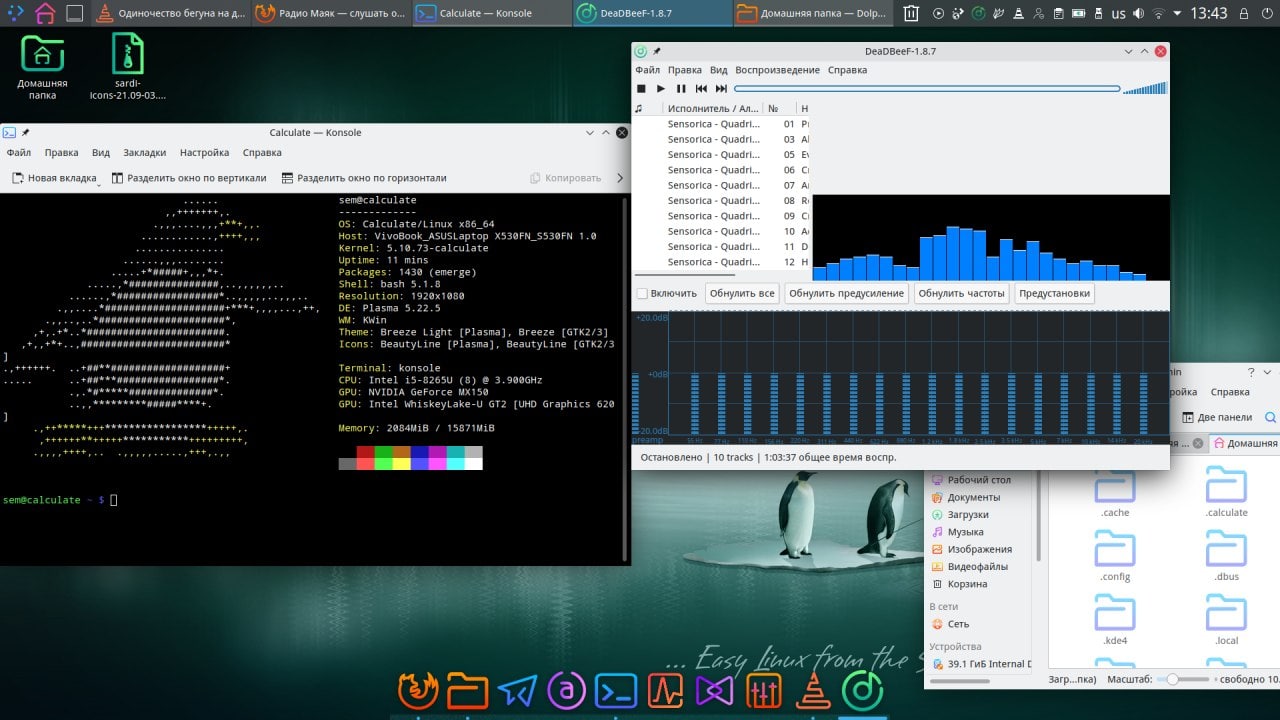Viewport: 1280px width, 720px height.
Task: Open the Закладки menu in Konsole
Action: [145, 153]
